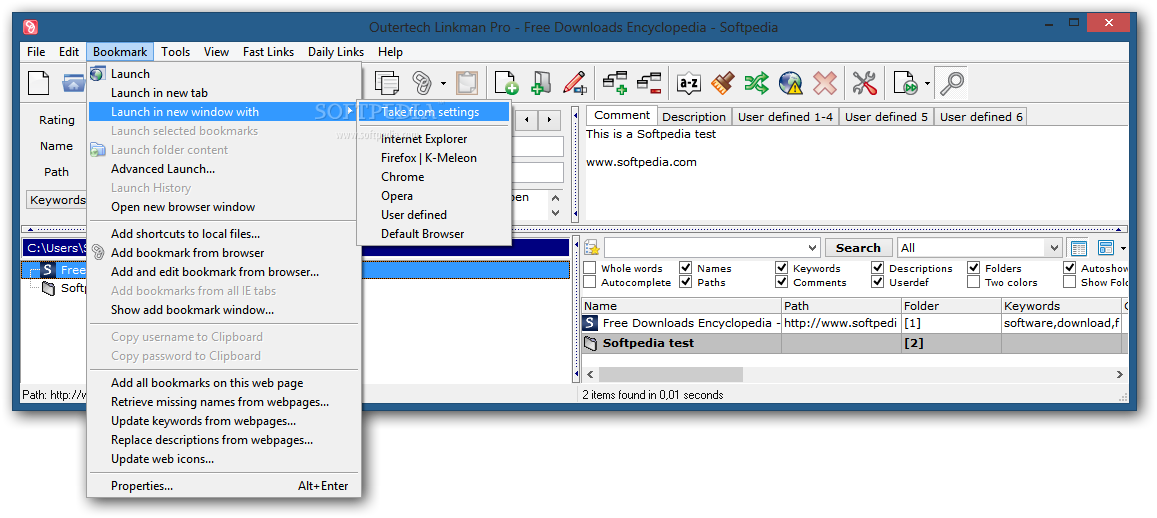Enable the Autocomplete checkbox
The image size is (1157, 518).
pyautogui.click(x=590, y=282)
